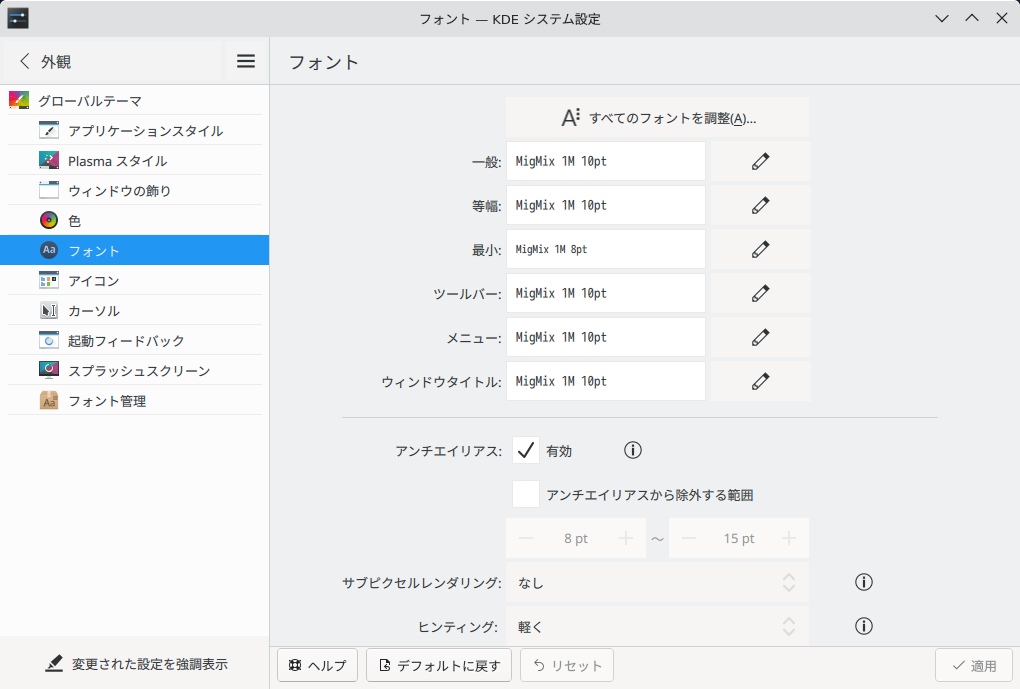Image resolution: width=1020 pixels, height=689 pixels.
Task: Click the 起動フィードバック icon
Action: (49, 340)
